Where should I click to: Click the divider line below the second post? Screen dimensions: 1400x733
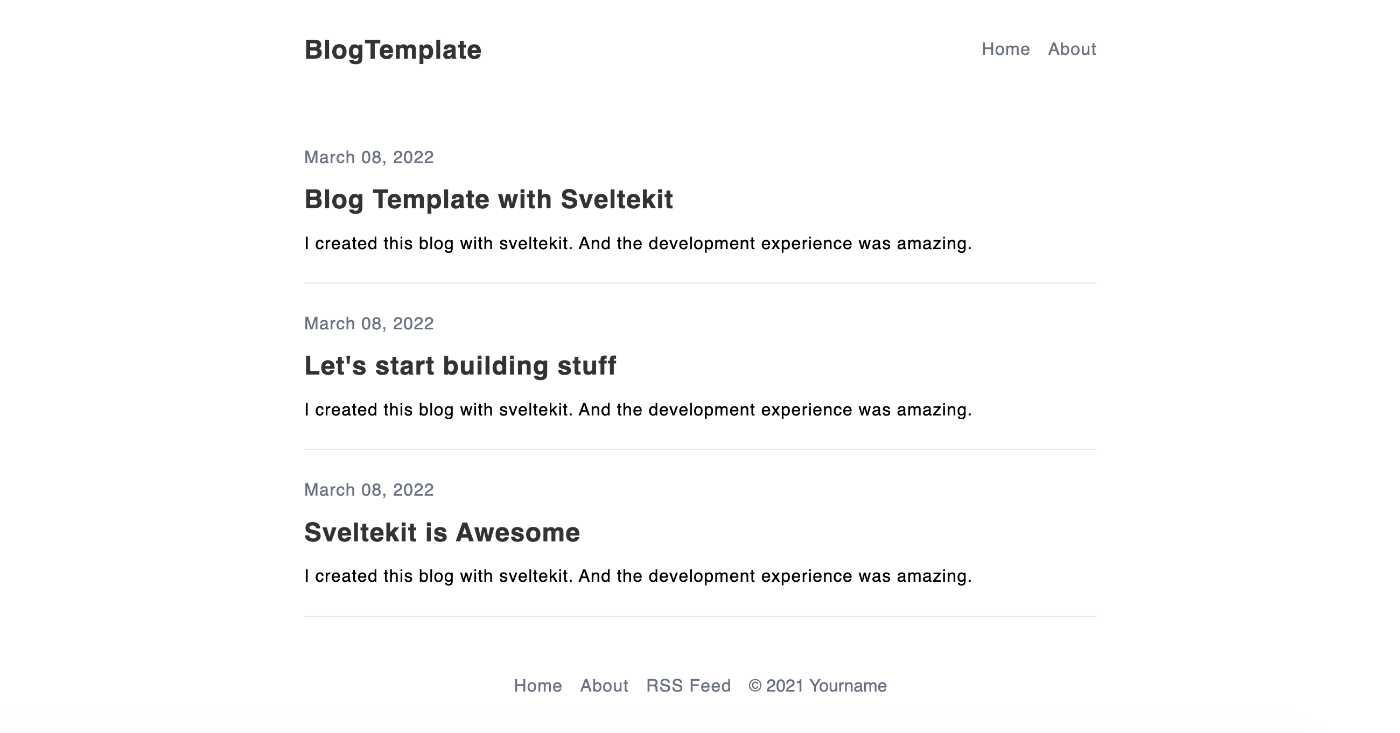coord(700,450)
